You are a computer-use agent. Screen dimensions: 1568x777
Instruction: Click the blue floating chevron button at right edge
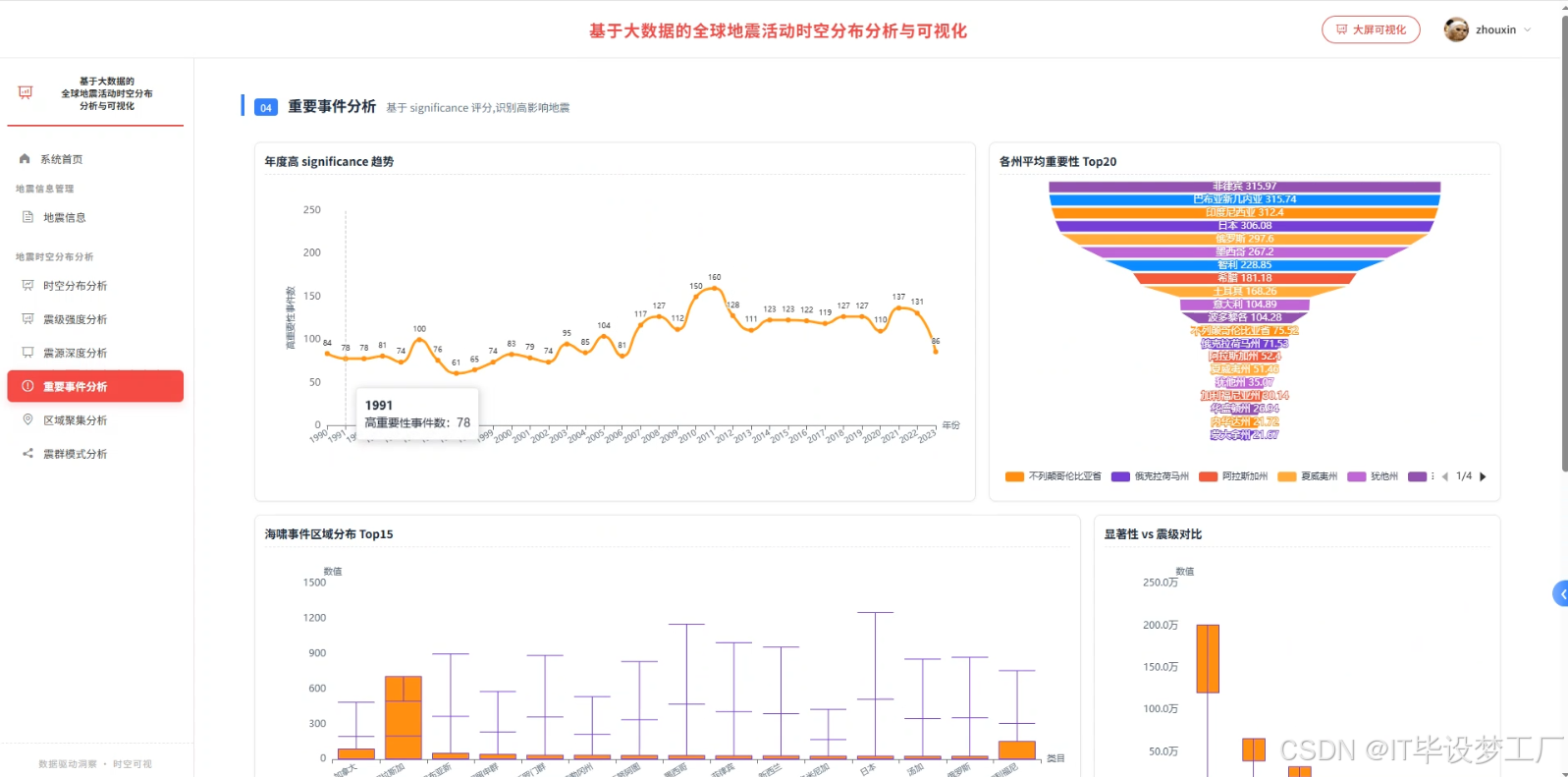(x=1560, y=593)
